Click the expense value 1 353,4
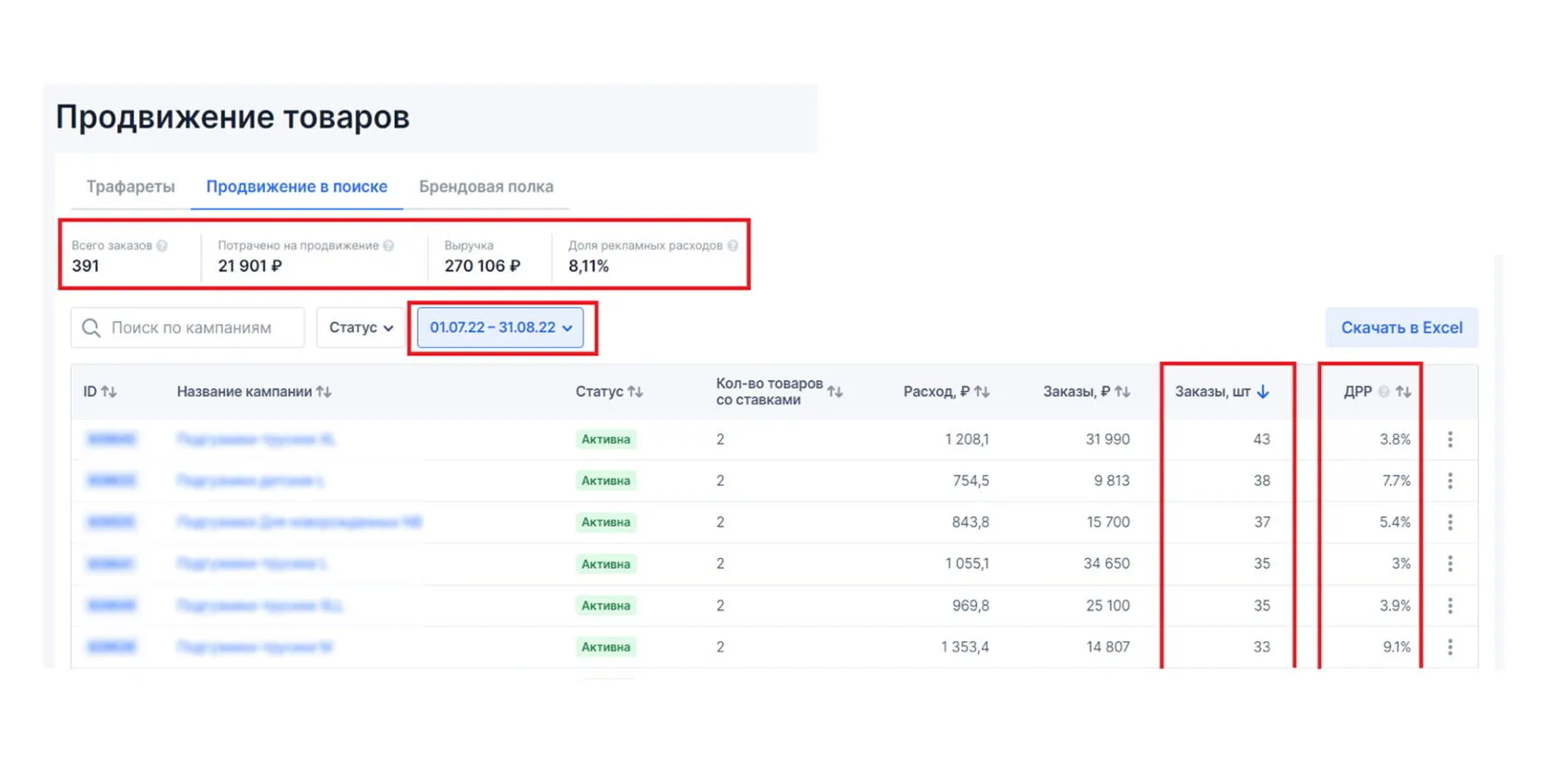Screen dimensions: 1550x784 point(965,647)
